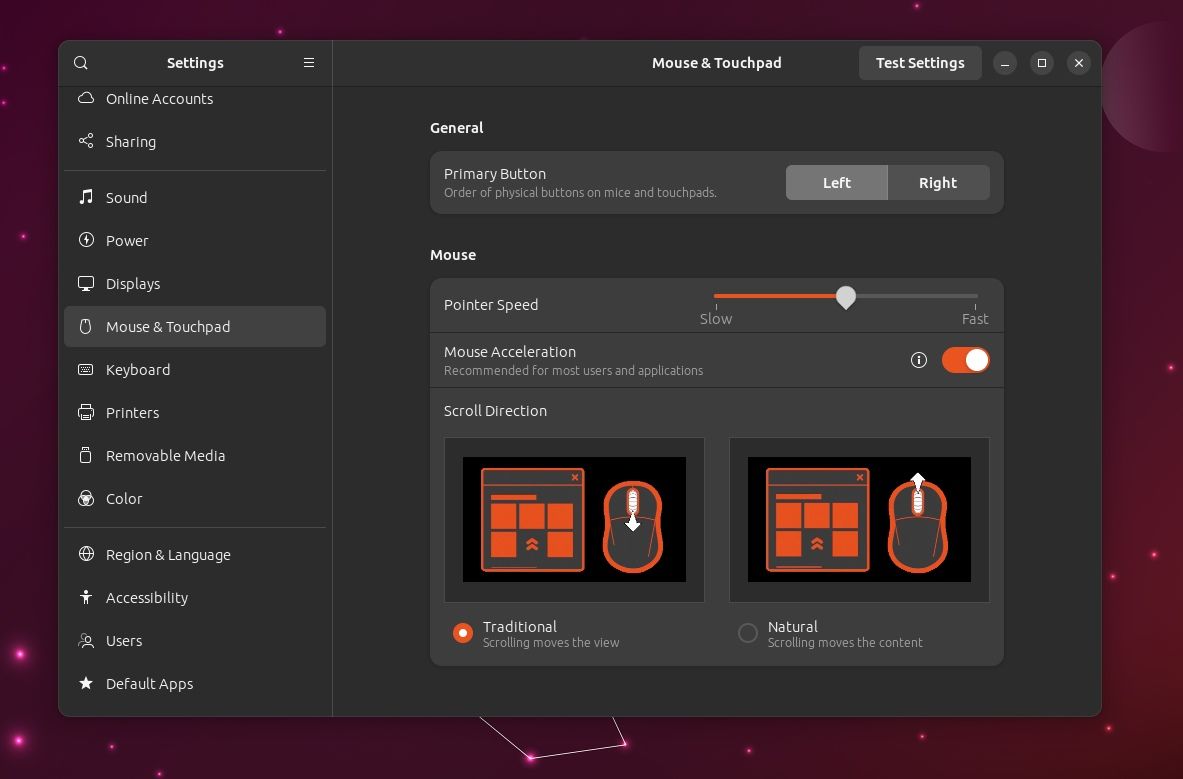Click the Test Settings button

pyautogui.click(x=919, y=62)
